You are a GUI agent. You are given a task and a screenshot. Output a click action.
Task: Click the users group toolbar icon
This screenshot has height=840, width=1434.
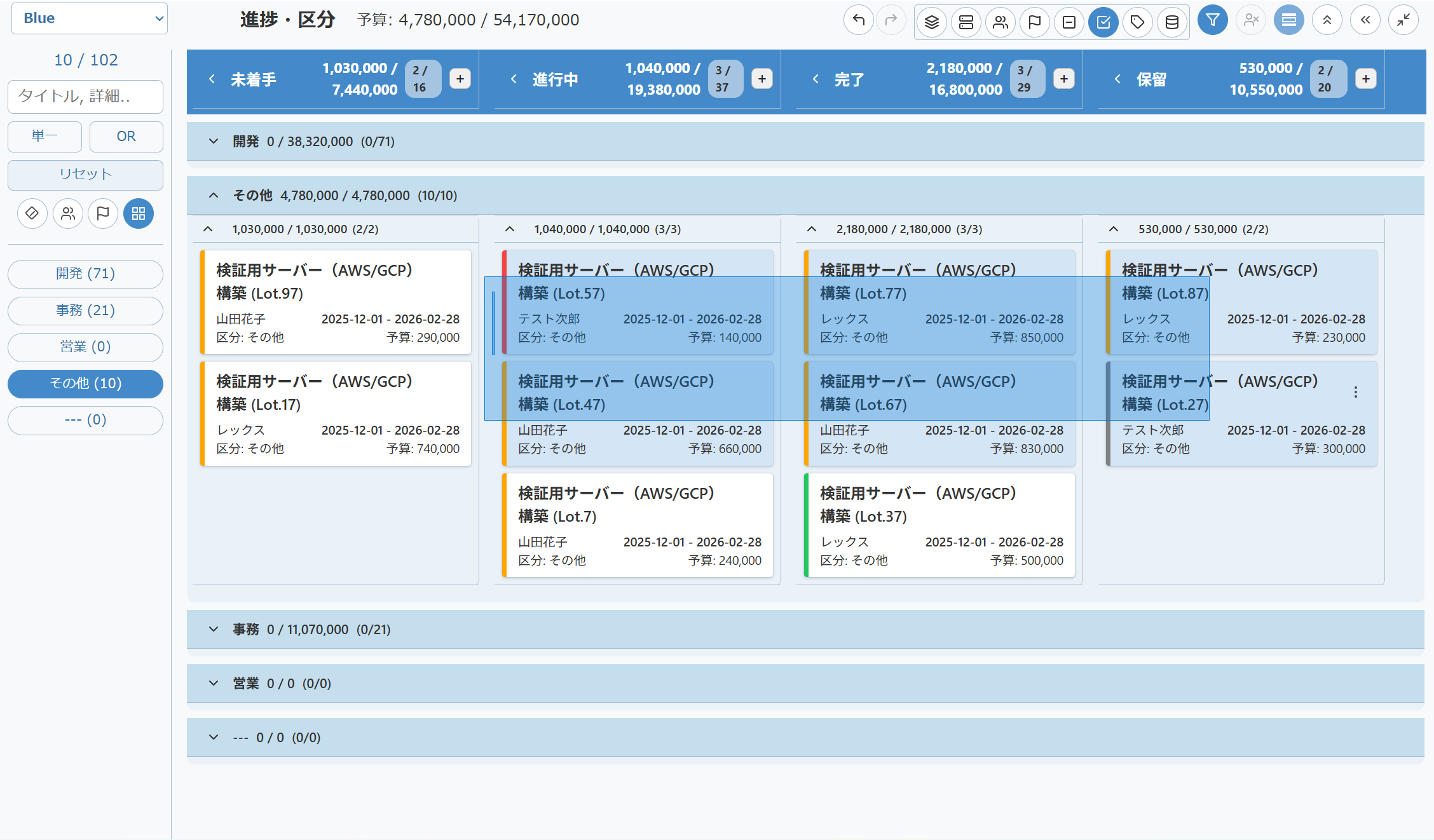coord(1000,22)
